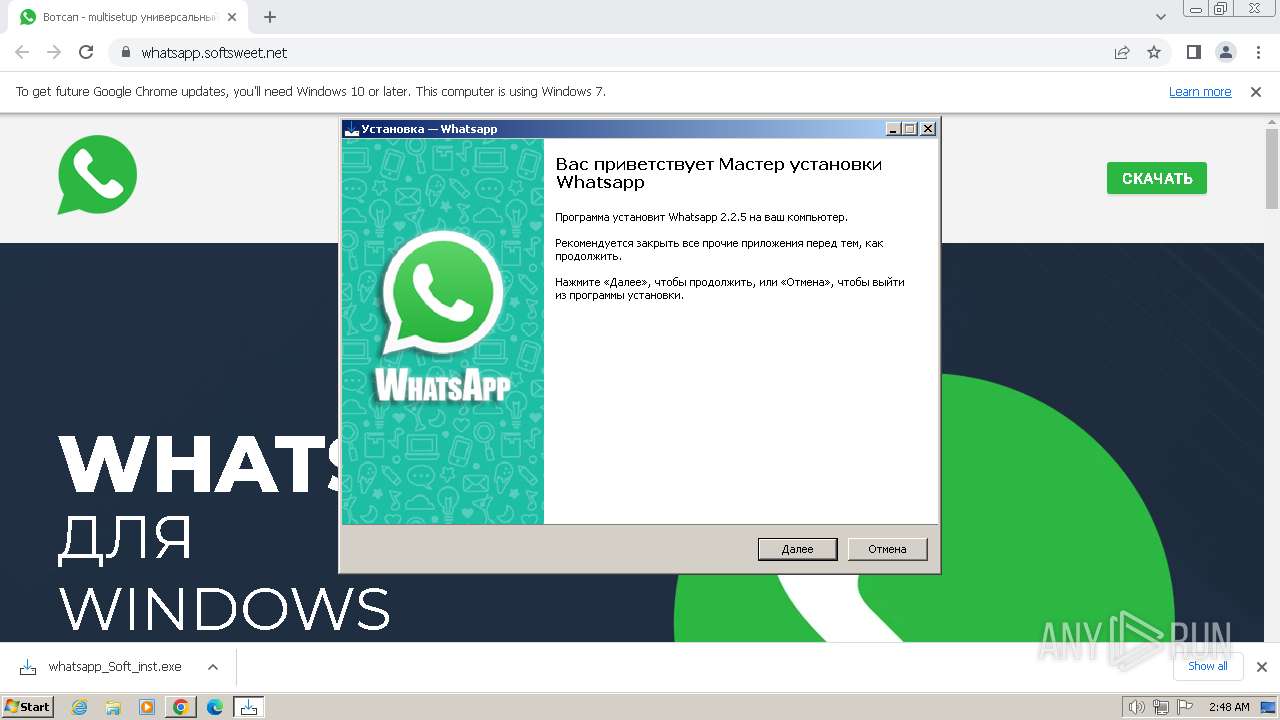Expand whatsapp_Soft_inst.exe download options arrow
Screen dimensions: 1280x720
coord(213,667)
